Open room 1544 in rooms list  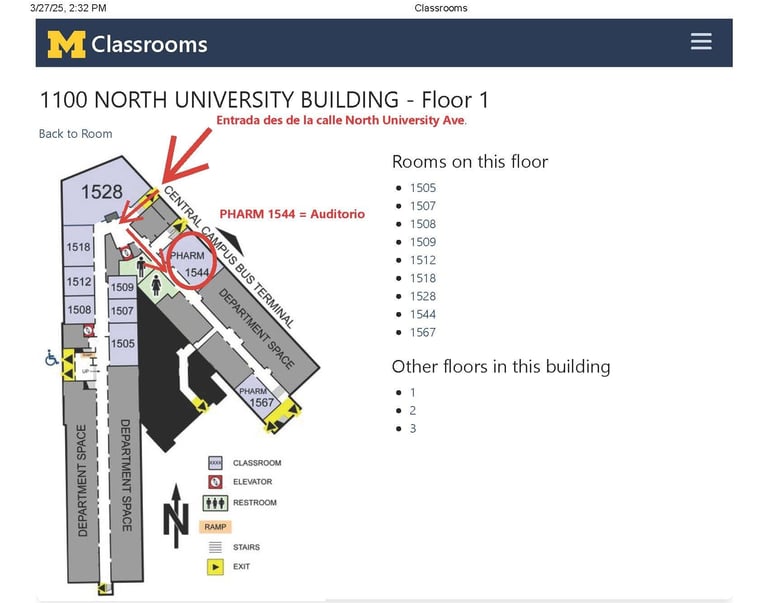tap(423, 315)
